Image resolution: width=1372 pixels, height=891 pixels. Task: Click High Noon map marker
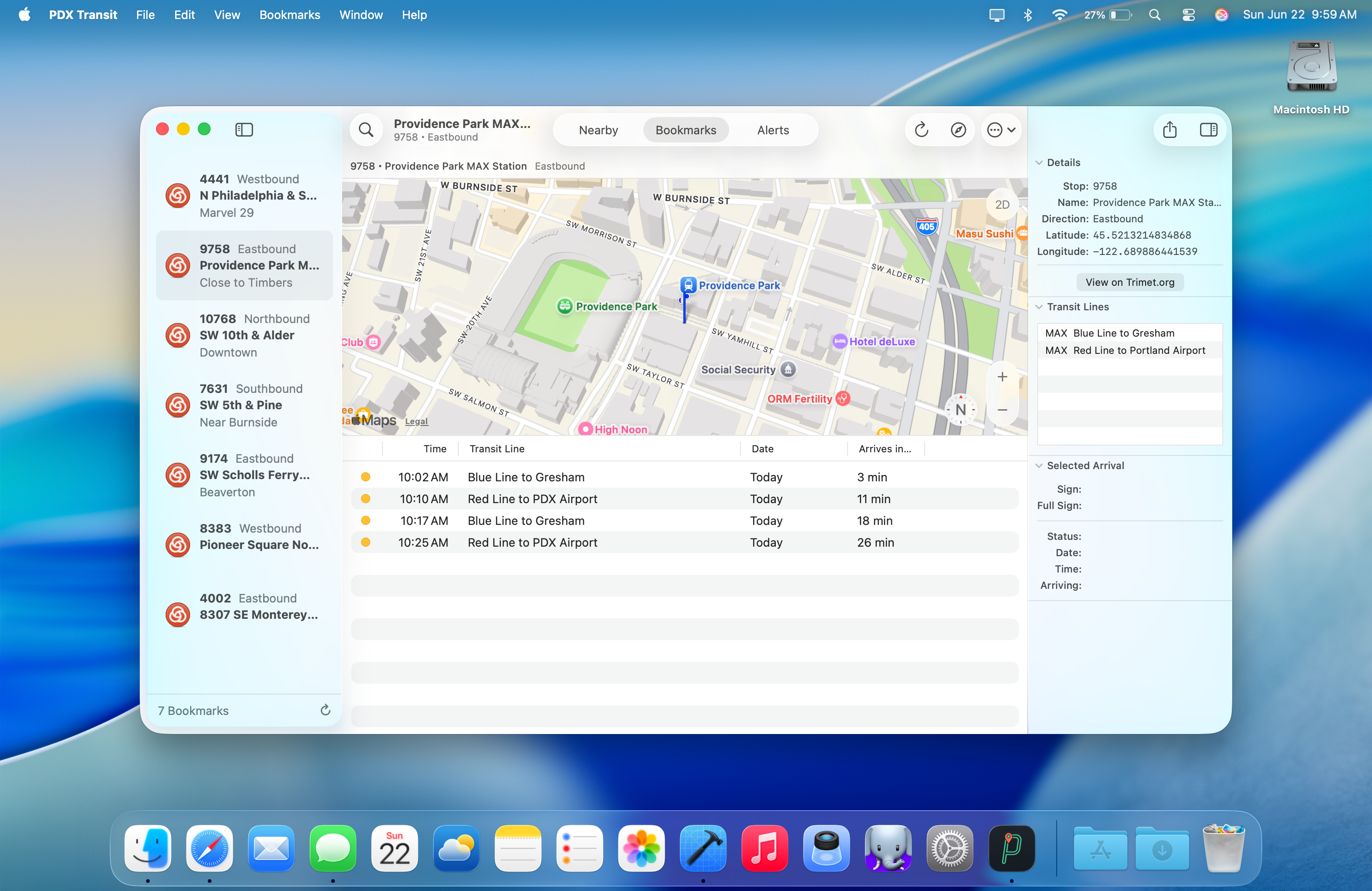tap(585, 429)
